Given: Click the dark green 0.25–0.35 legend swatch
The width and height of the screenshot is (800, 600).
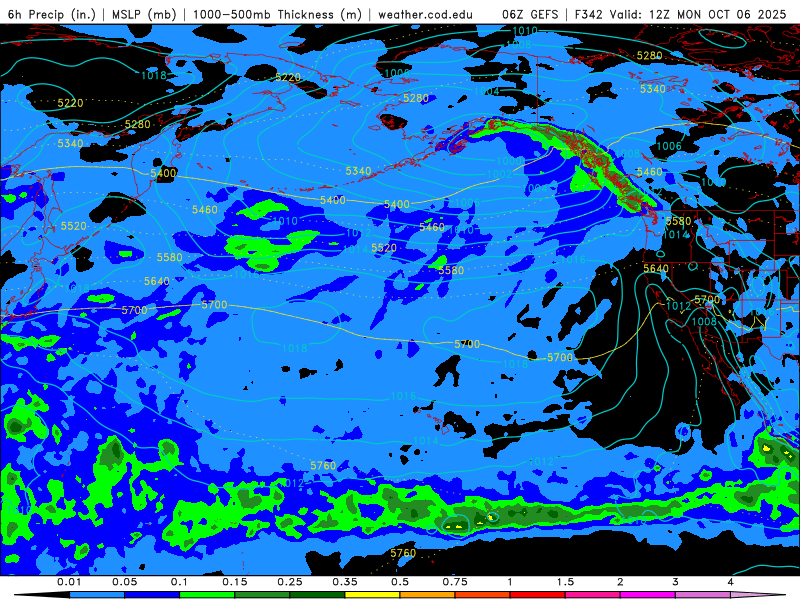Looking at the screenshot, I should coord(317,595).
